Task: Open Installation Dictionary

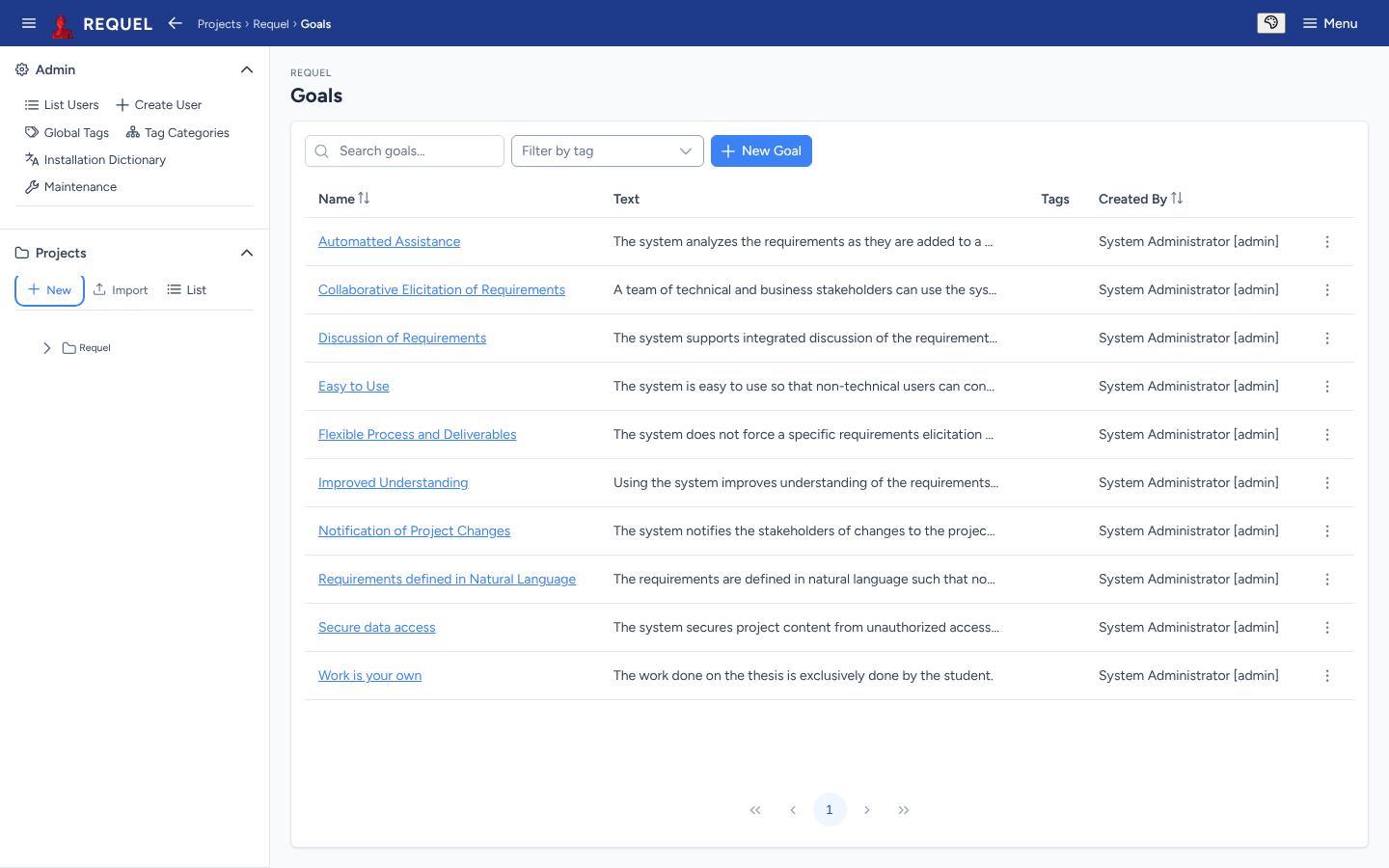Action: click(95, 160)
